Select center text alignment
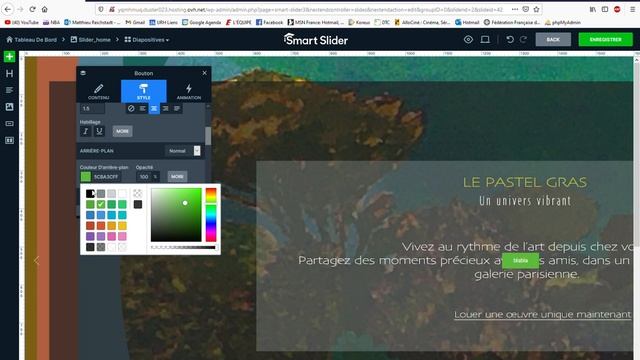The height and width of the screenshot is (360, 640). (154, 109)
